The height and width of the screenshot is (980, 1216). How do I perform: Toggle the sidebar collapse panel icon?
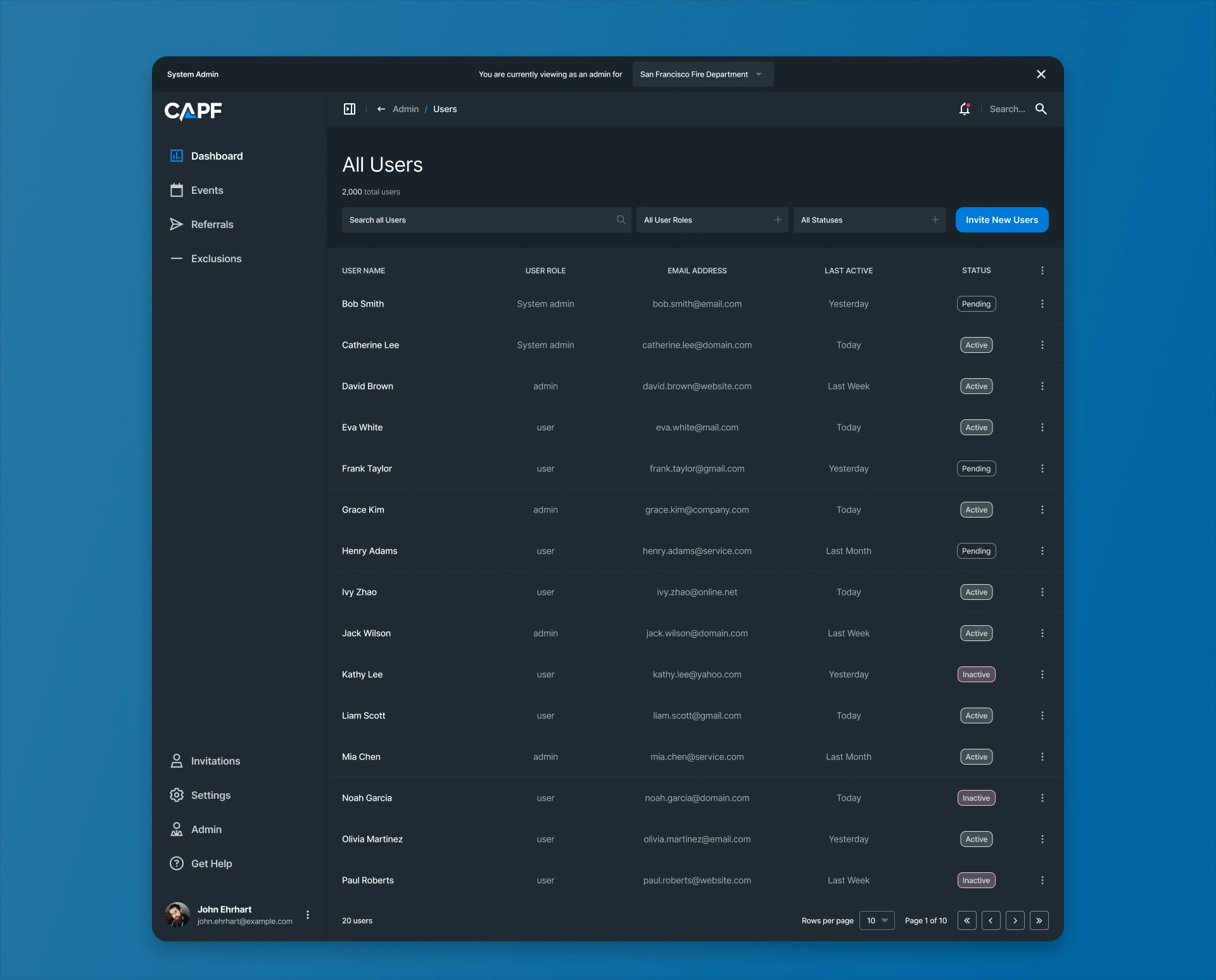click(350, 109)
